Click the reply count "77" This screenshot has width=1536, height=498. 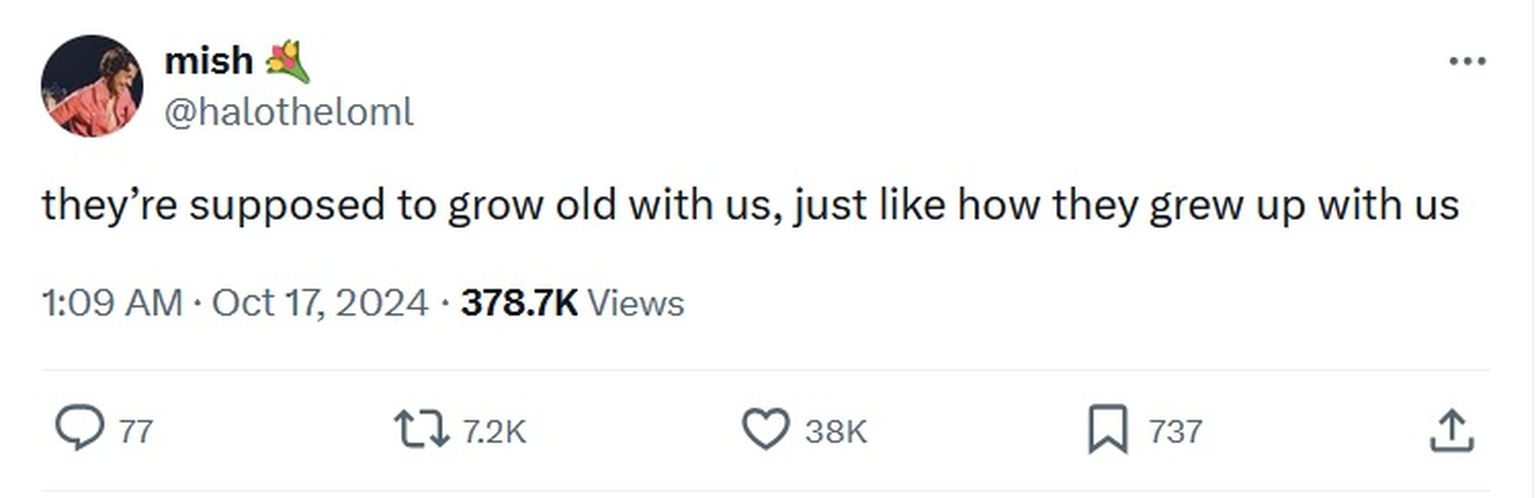[x=135, y=432]
